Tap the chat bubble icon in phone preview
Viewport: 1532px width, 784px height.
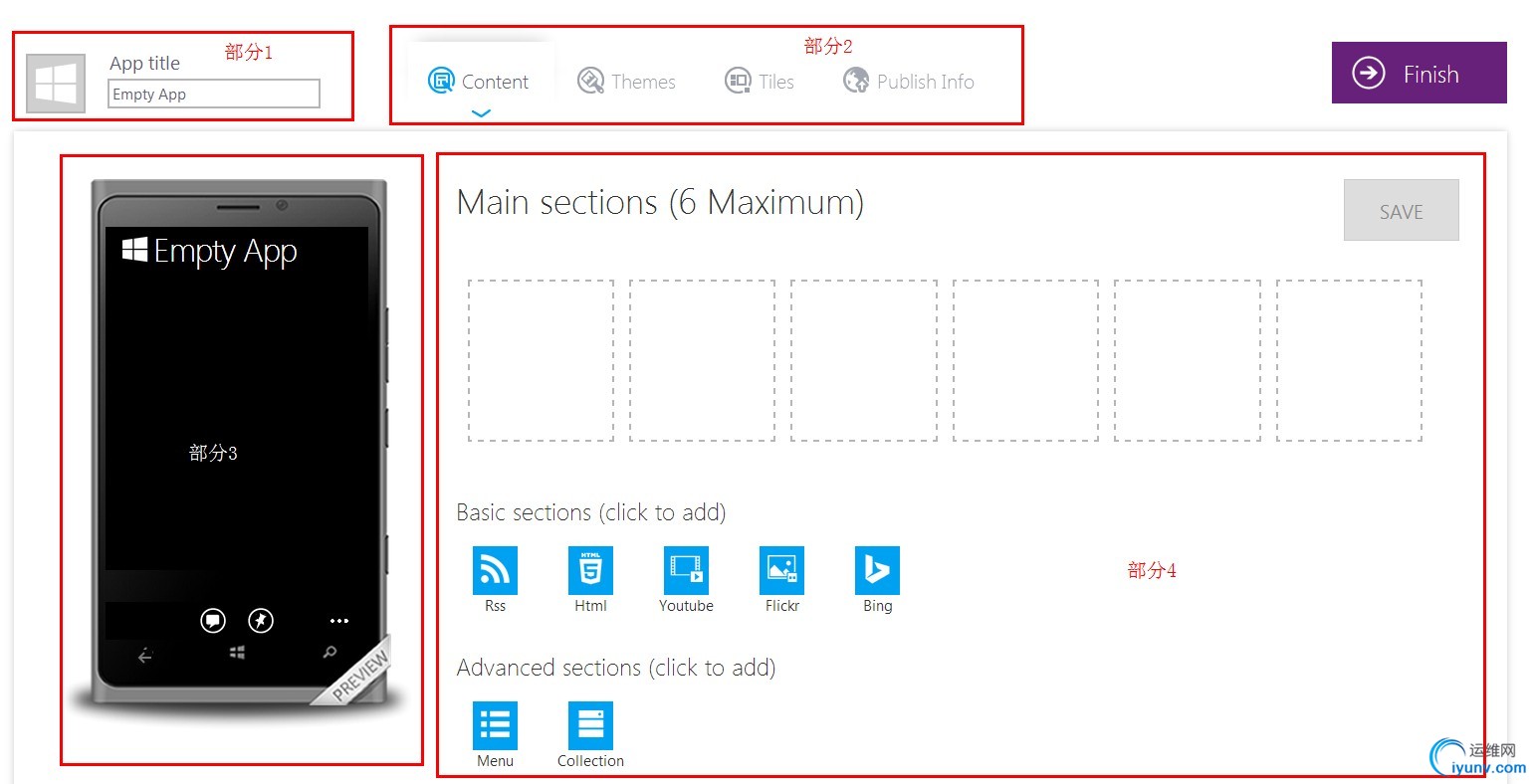coord(213,621)
